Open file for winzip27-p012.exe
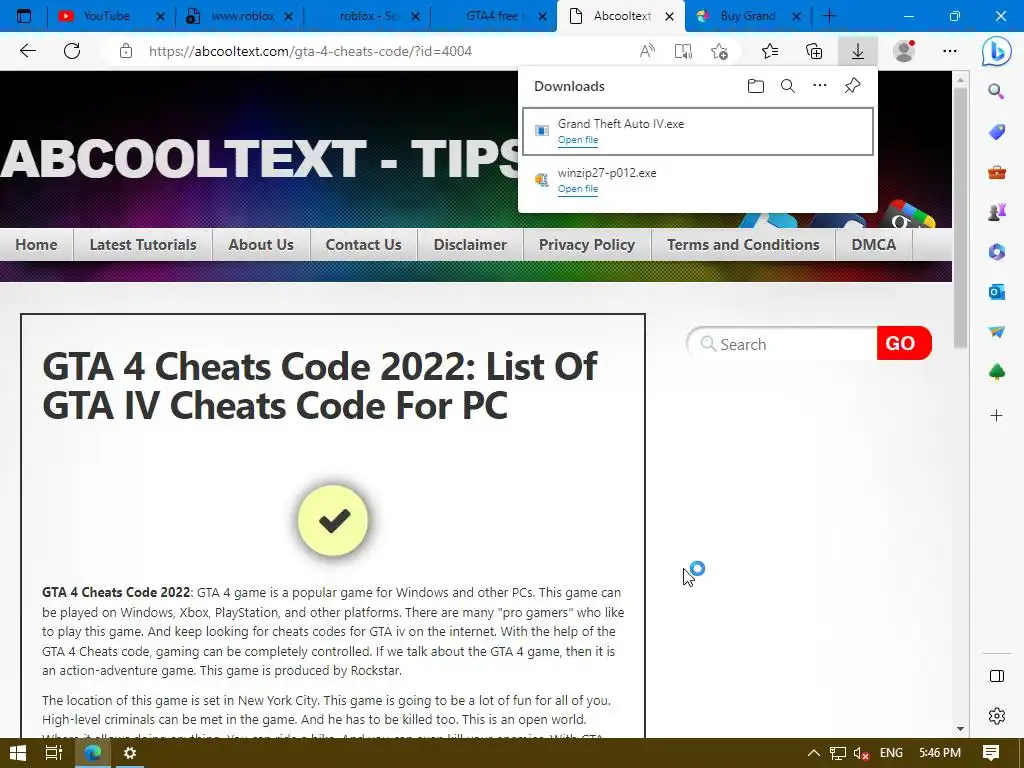 click(x=578, y=189)
